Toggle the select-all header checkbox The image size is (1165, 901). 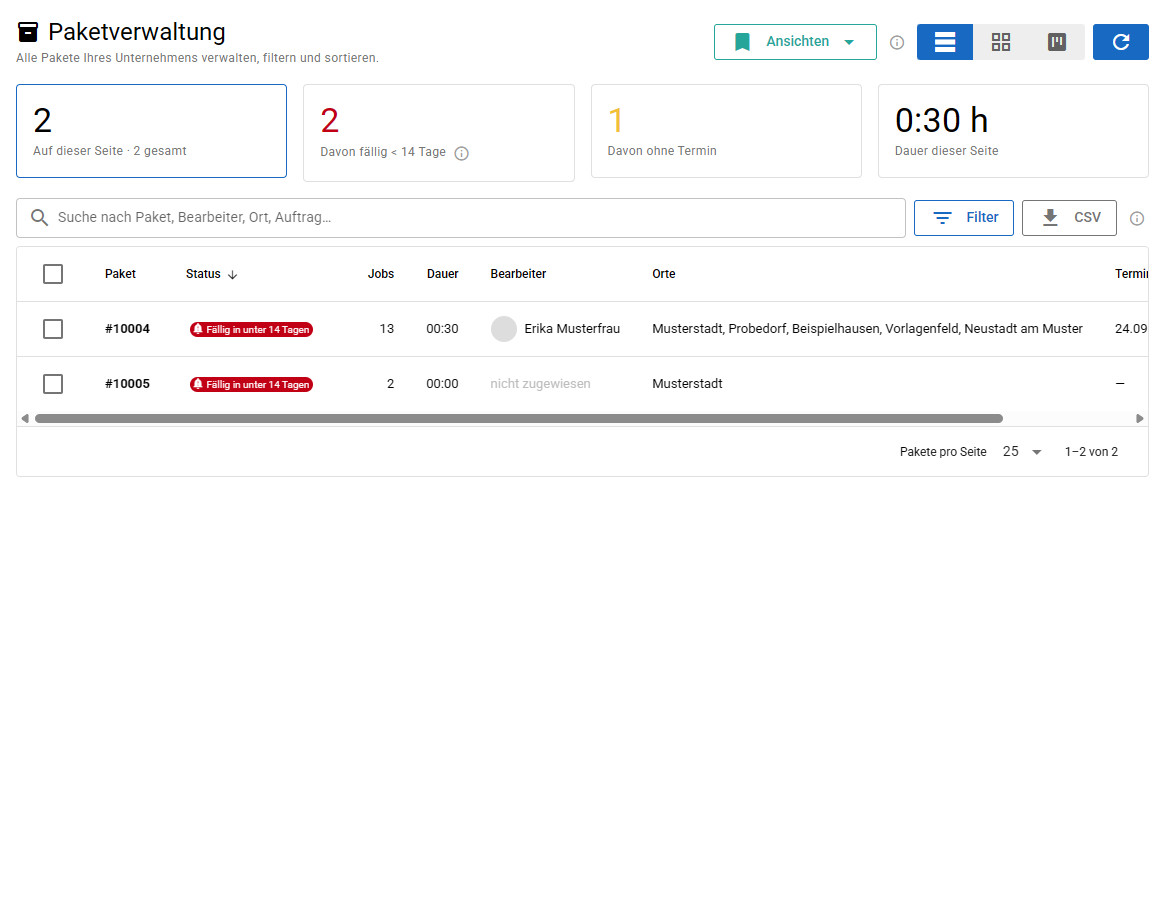[53, 274]
